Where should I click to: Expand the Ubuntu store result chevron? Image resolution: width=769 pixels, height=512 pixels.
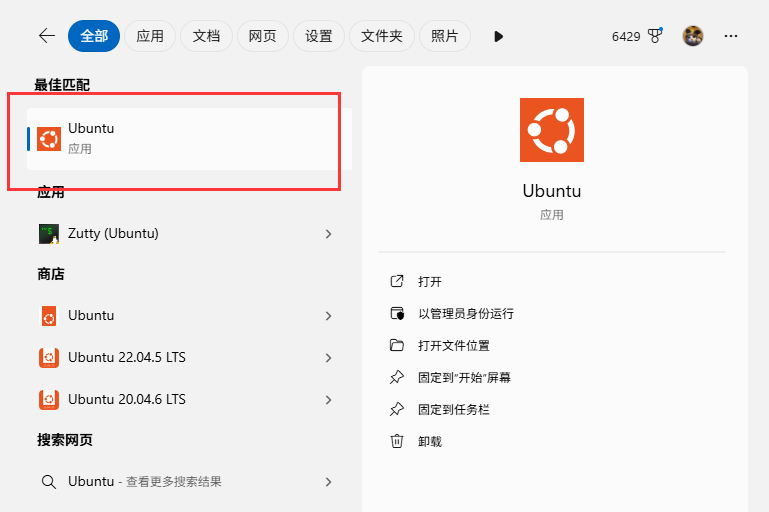pyautogui.click(x=329, y=316)
